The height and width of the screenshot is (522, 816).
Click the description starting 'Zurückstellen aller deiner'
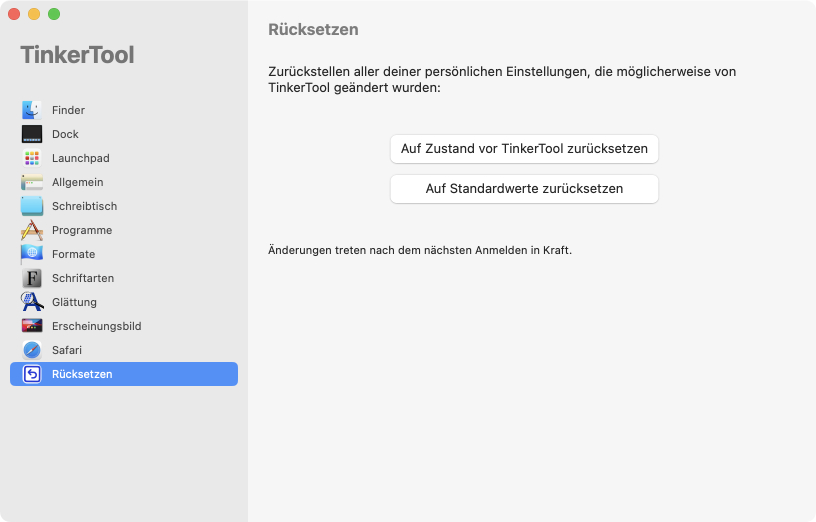coord(502,79)
